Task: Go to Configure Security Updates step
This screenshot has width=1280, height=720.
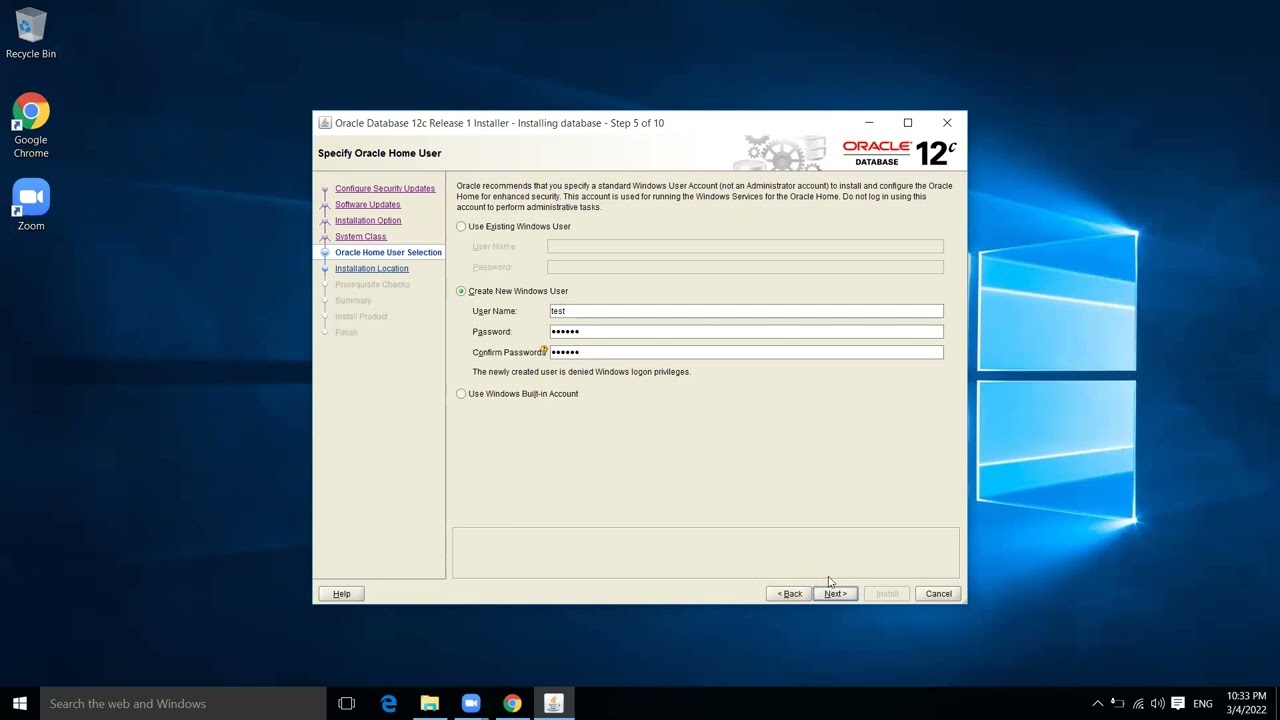Action: click(x=385, y=189)
